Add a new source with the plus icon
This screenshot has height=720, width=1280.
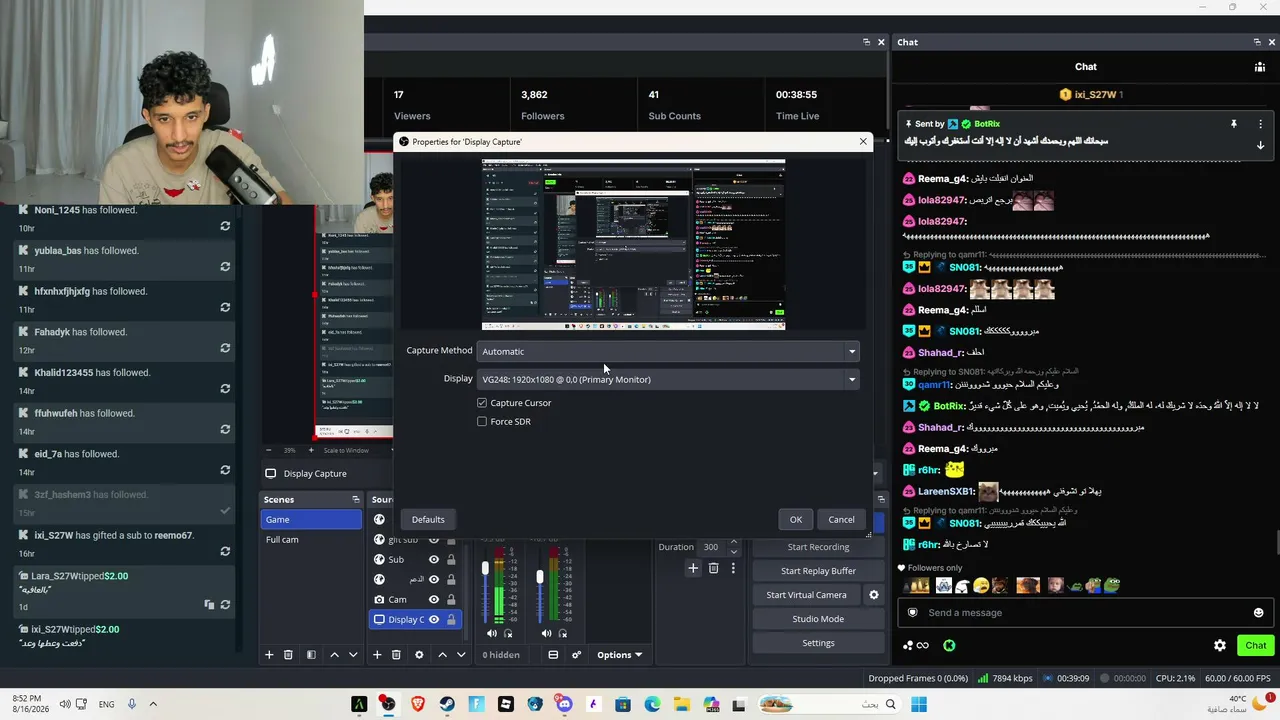pyautogui.click(x=377, y=655)
